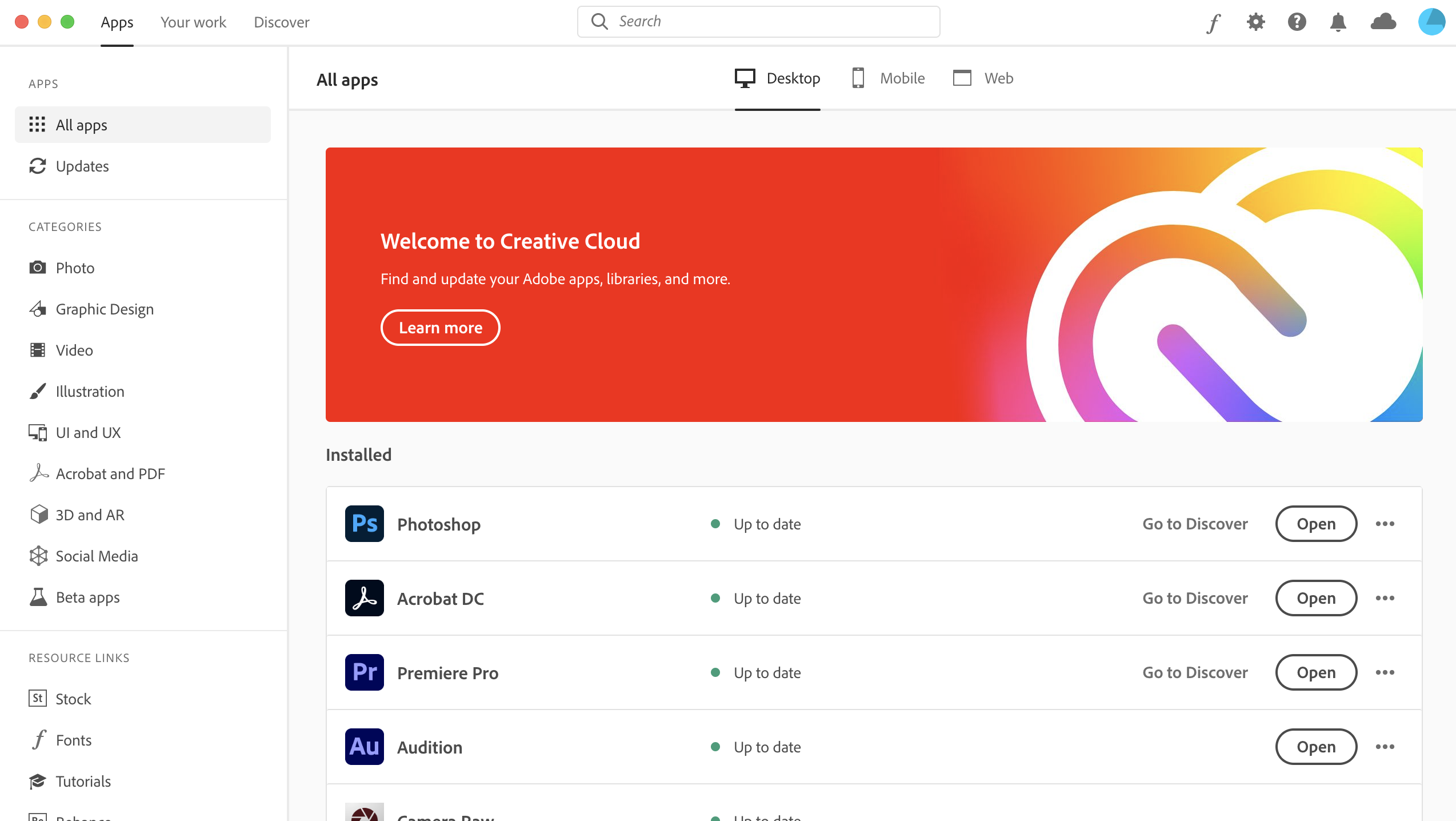Open Premiere Pro with Open button
The image size is (1456, 821).
click(1315, 672)
